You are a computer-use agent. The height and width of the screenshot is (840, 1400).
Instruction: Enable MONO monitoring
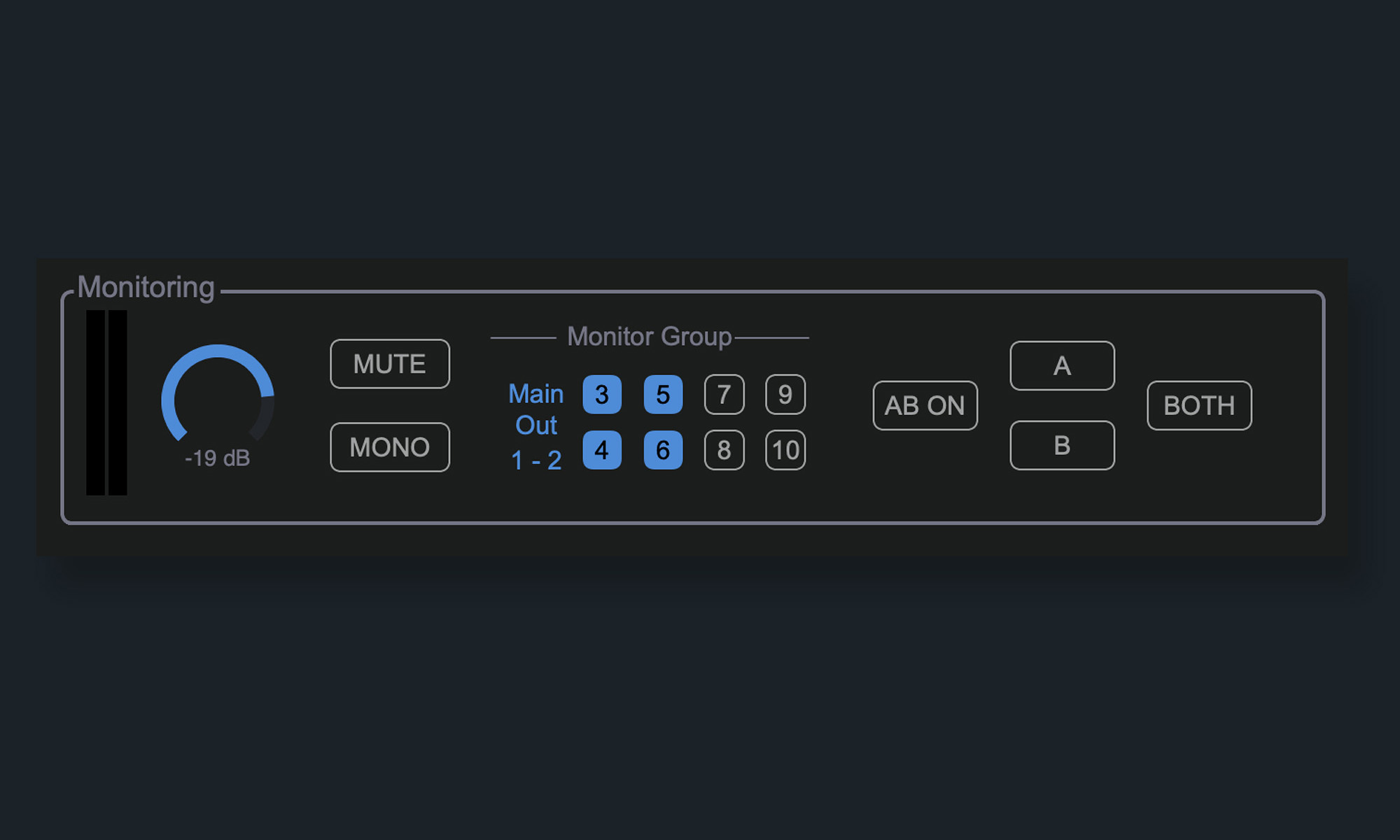[x=390, y=447]
